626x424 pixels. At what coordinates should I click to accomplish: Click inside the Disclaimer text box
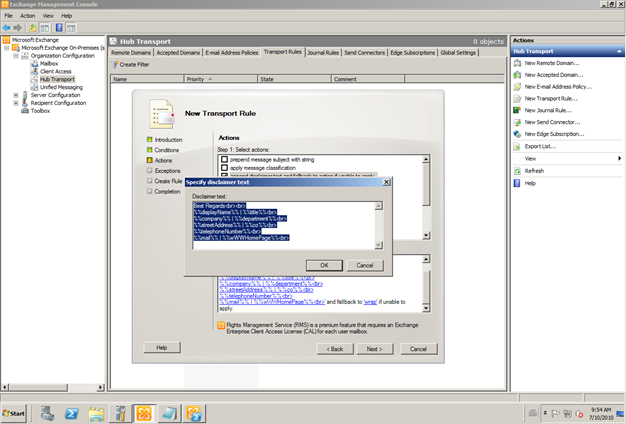click(x=284, y=226)
